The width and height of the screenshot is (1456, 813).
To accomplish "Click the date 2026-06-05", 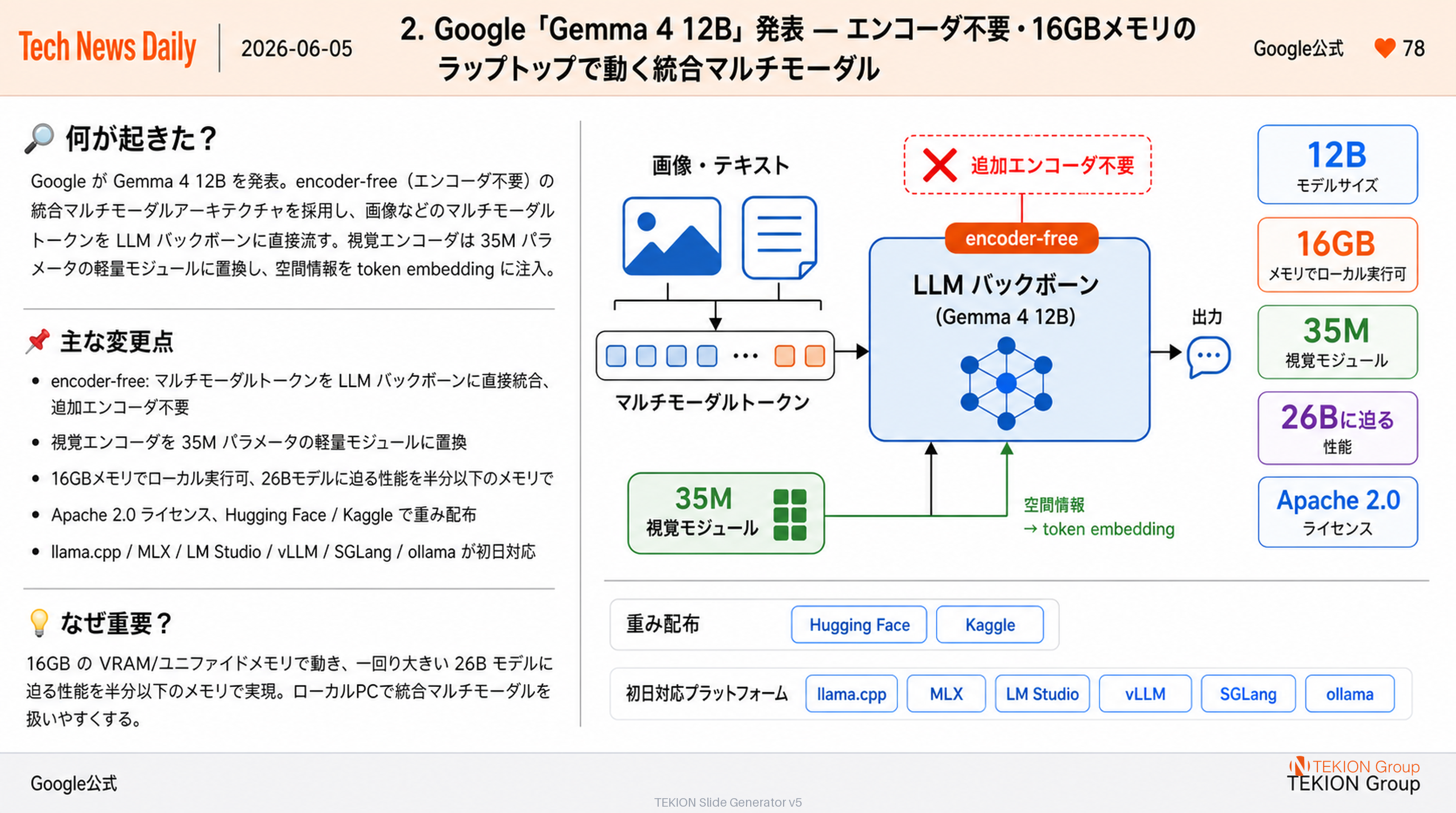I will click(297, 49).
